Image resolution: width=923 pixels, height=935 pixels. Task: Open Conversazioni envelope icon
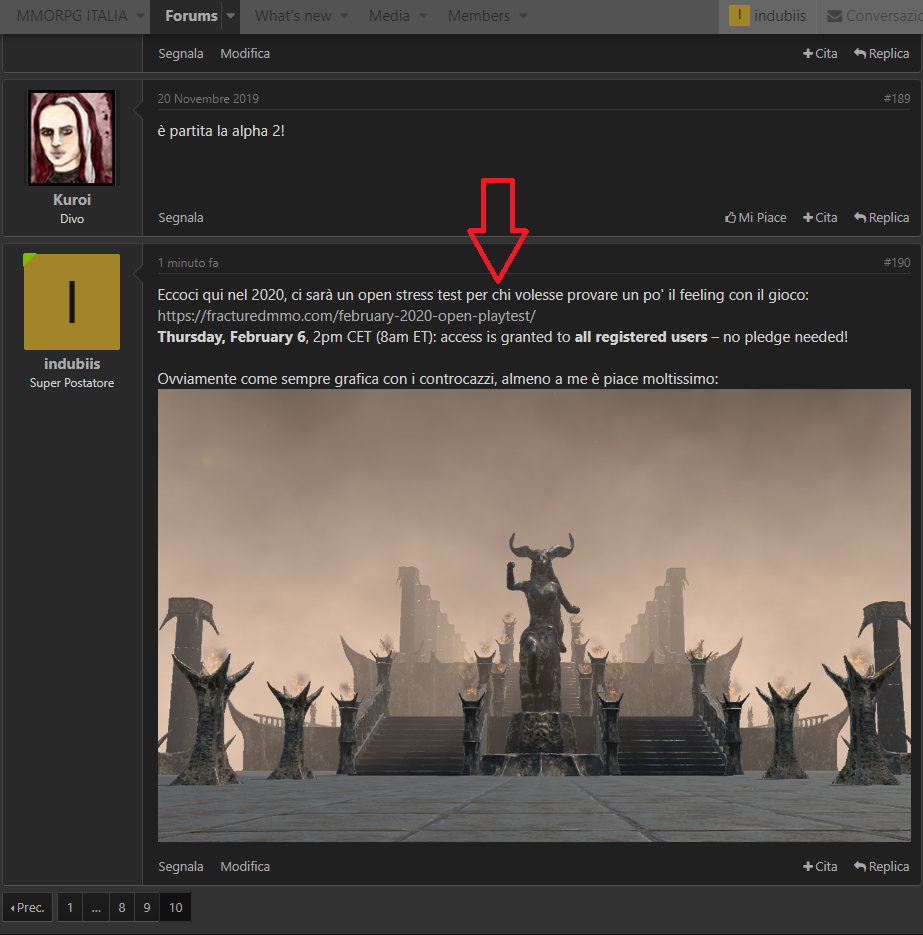click(835, 16)
